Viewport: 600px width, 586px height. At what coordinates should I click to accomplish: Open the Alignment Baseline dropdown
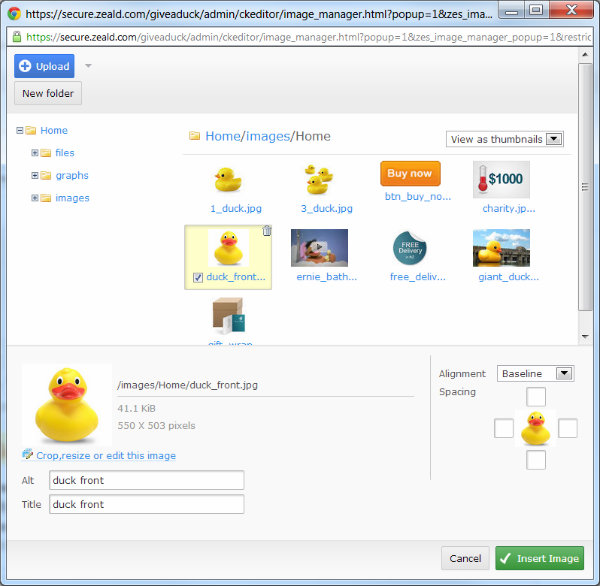[x=535, y=374]
